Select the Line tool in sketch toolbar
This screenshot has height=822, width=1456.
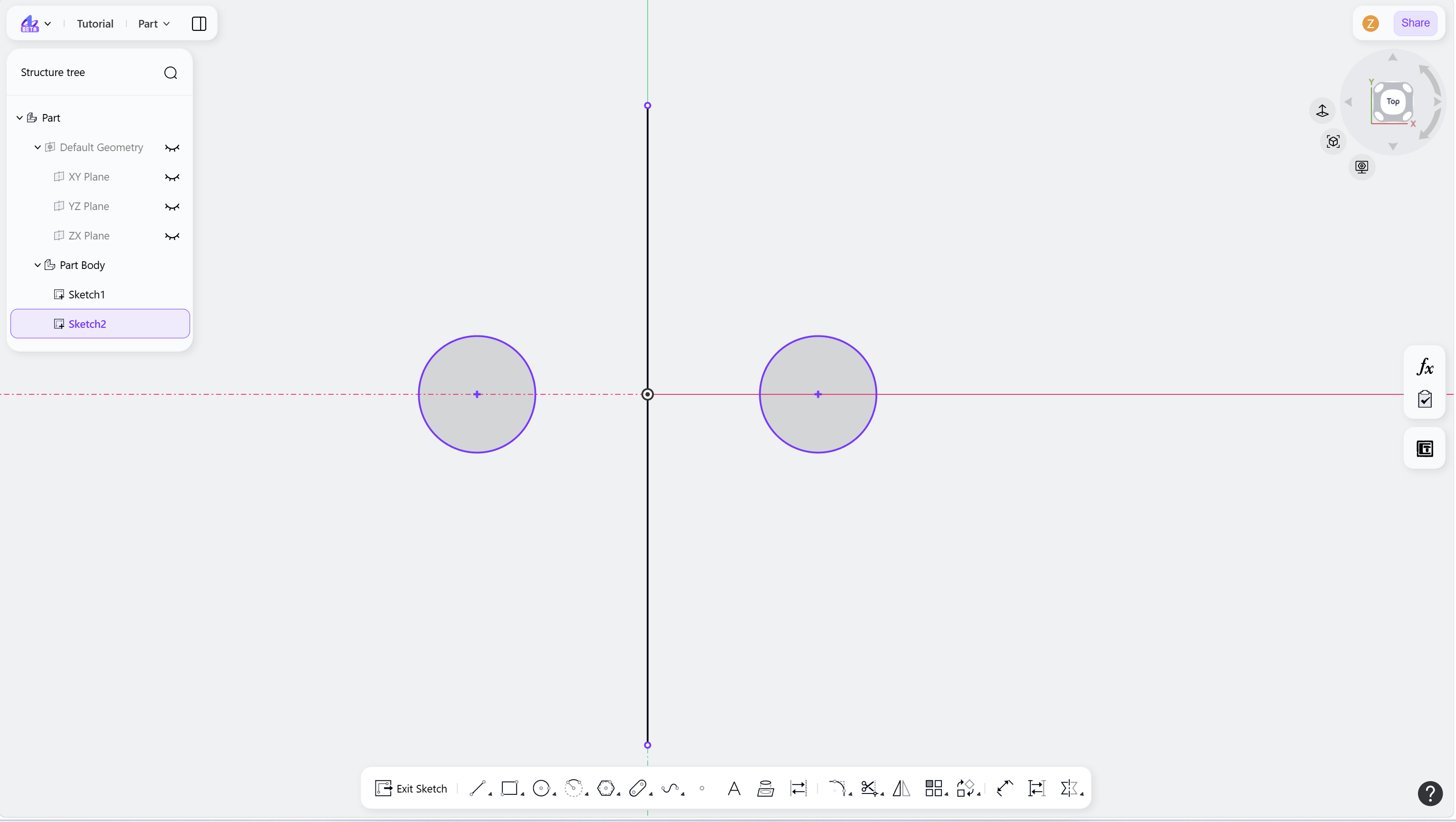[478, 788]
